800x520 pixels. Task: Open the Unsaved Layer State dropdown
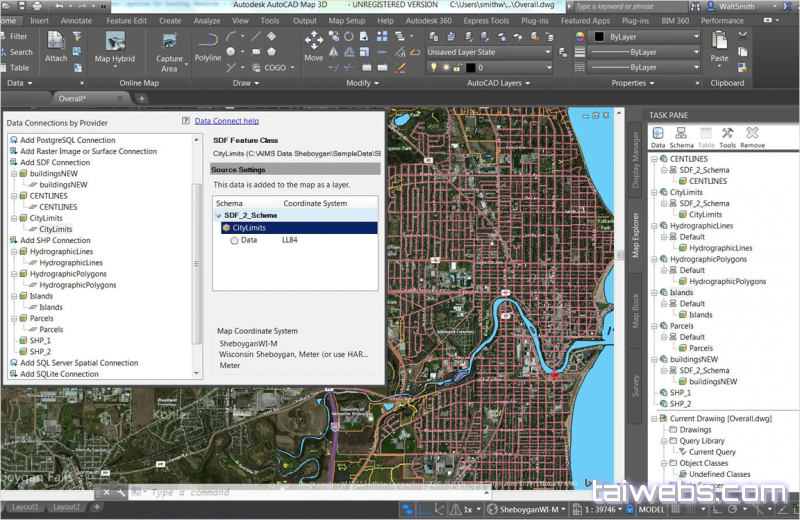tap(489, 52)
